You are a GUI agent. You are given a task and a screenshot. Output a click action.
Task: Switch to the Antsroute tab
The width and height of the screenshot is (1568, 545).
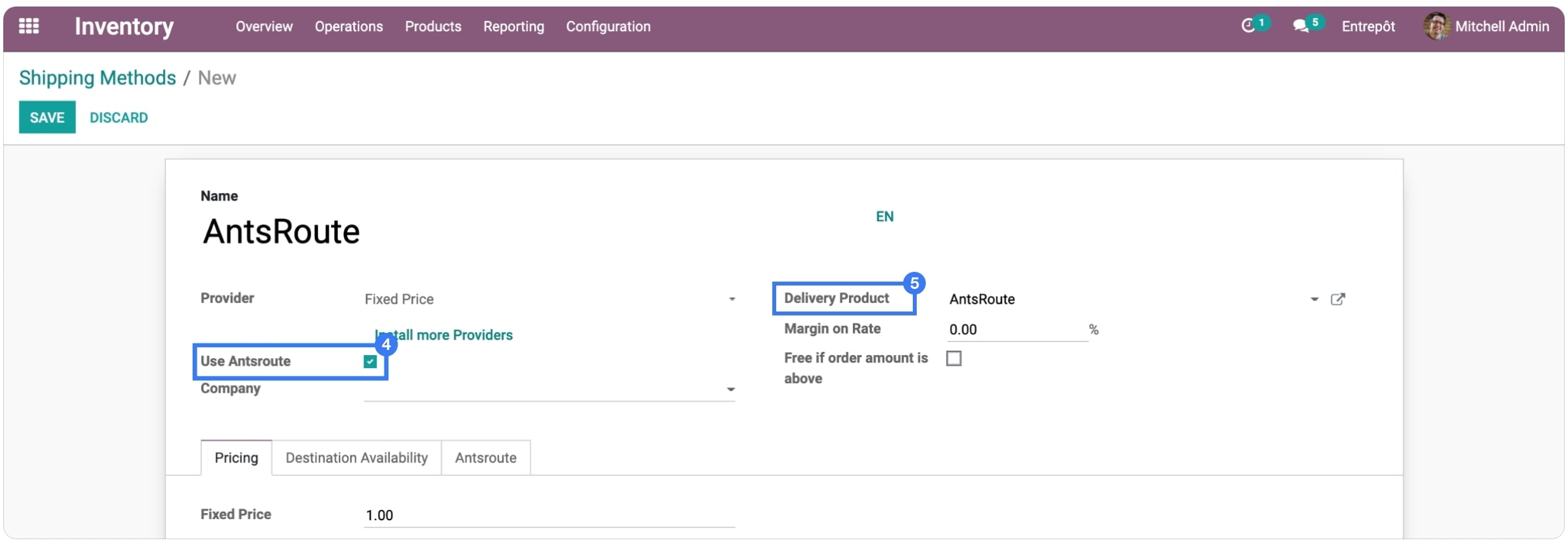(486, 458)
